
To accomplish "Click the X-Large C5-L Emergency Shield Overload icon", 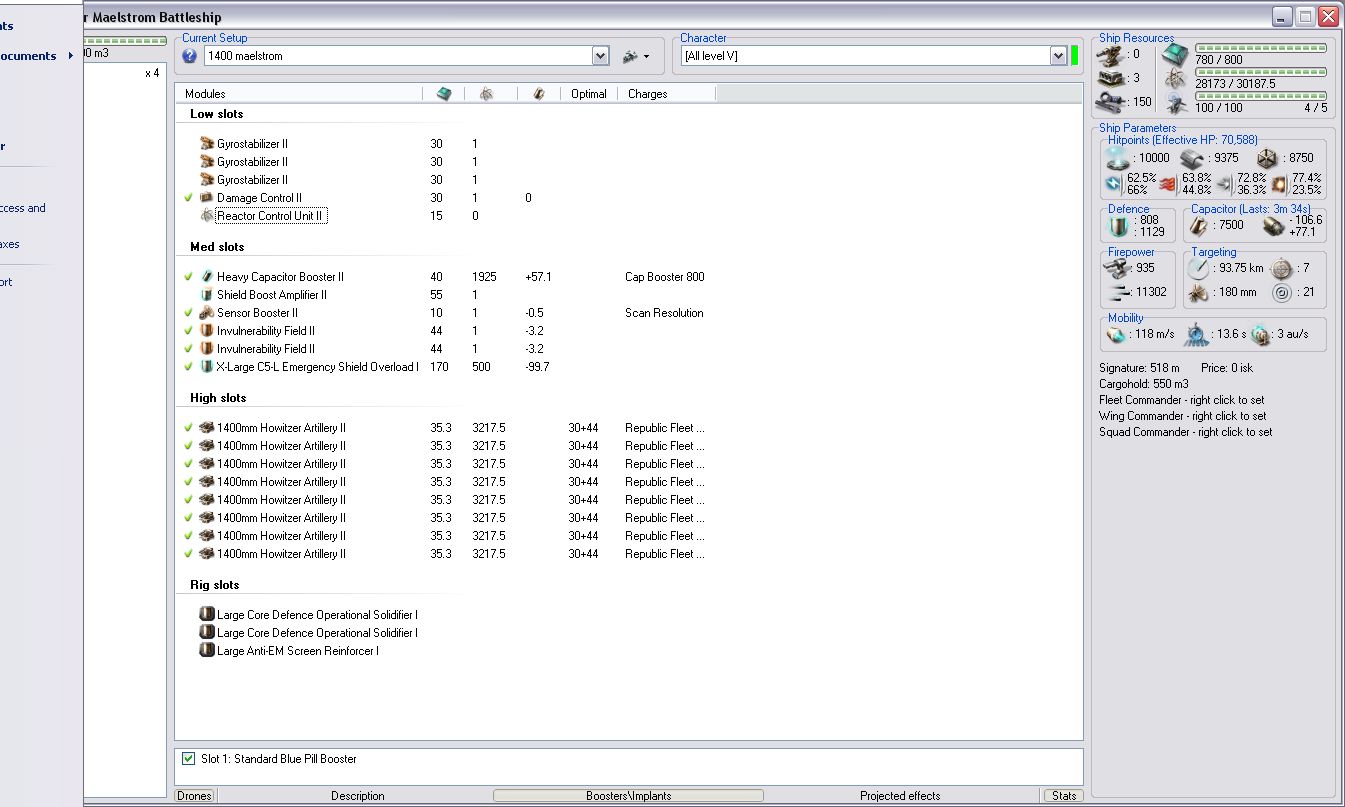I will click(207, 367).
